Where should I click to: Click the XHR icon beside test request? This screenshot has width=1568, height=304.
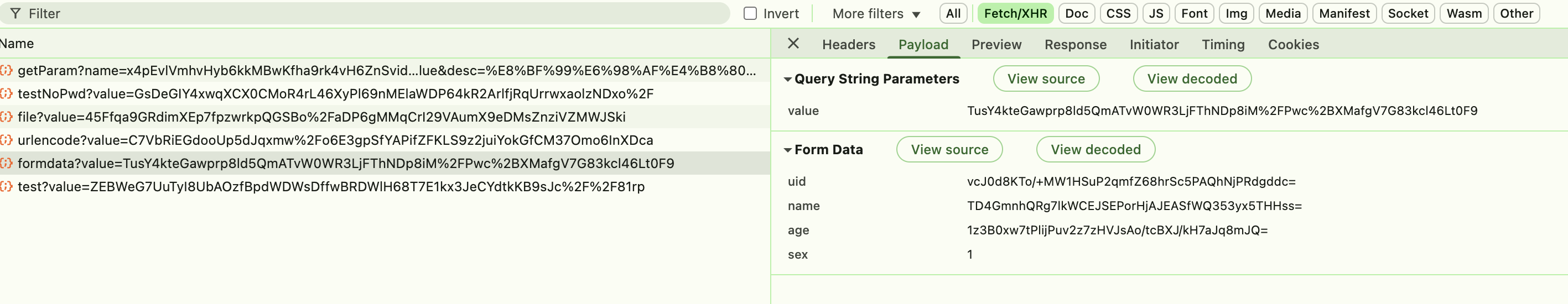click(x=7, y=186)
